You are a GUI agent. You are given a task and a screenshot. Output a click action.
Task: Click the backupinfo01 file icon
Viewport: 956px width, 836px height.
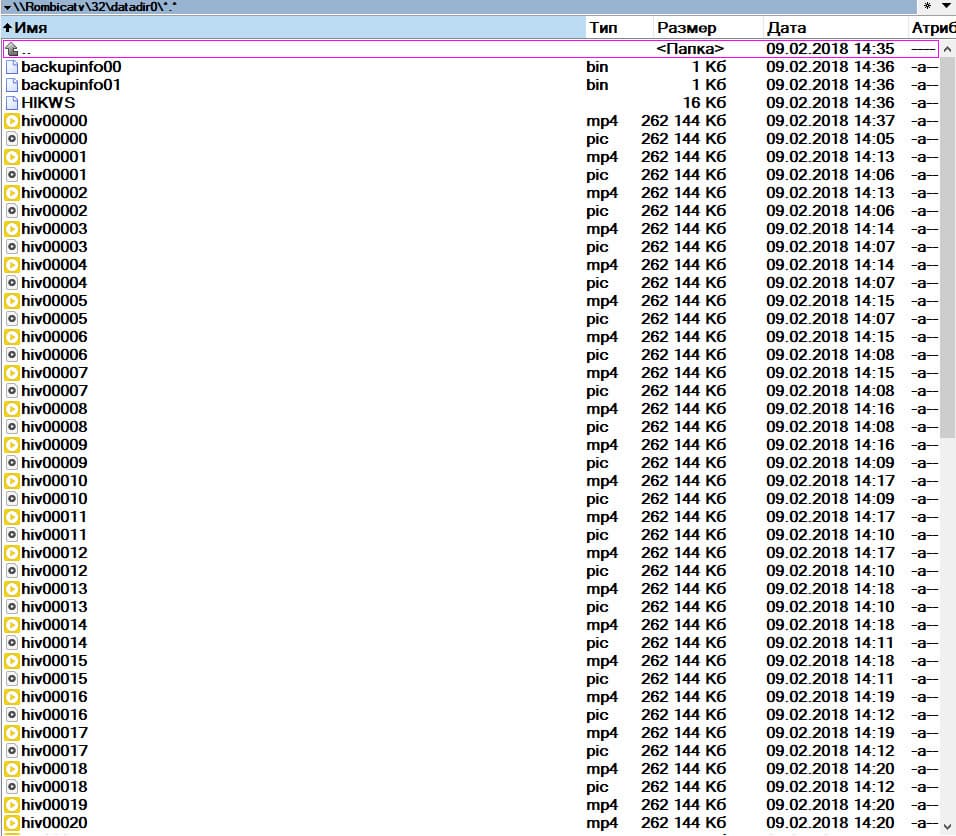click(12, 85)
